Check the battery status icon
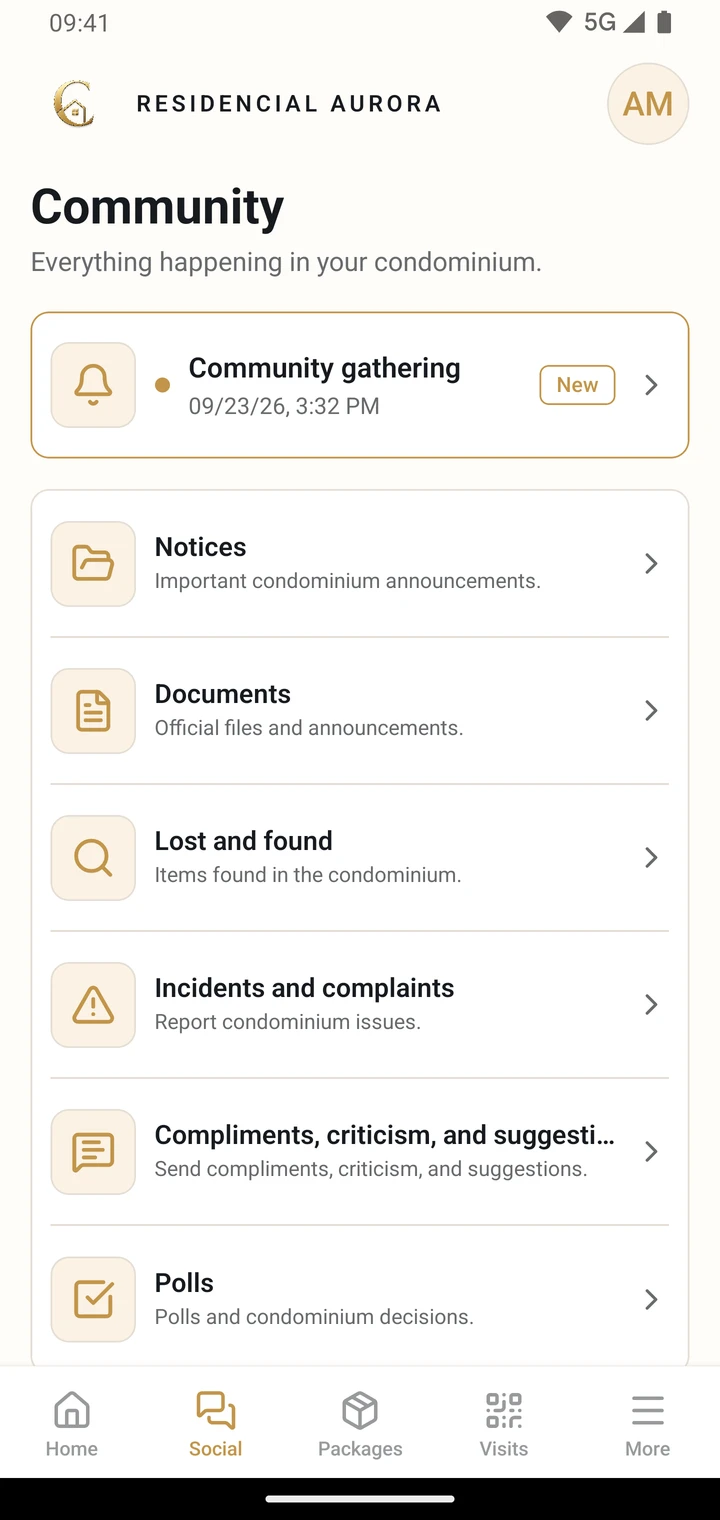 pos(664,22)
